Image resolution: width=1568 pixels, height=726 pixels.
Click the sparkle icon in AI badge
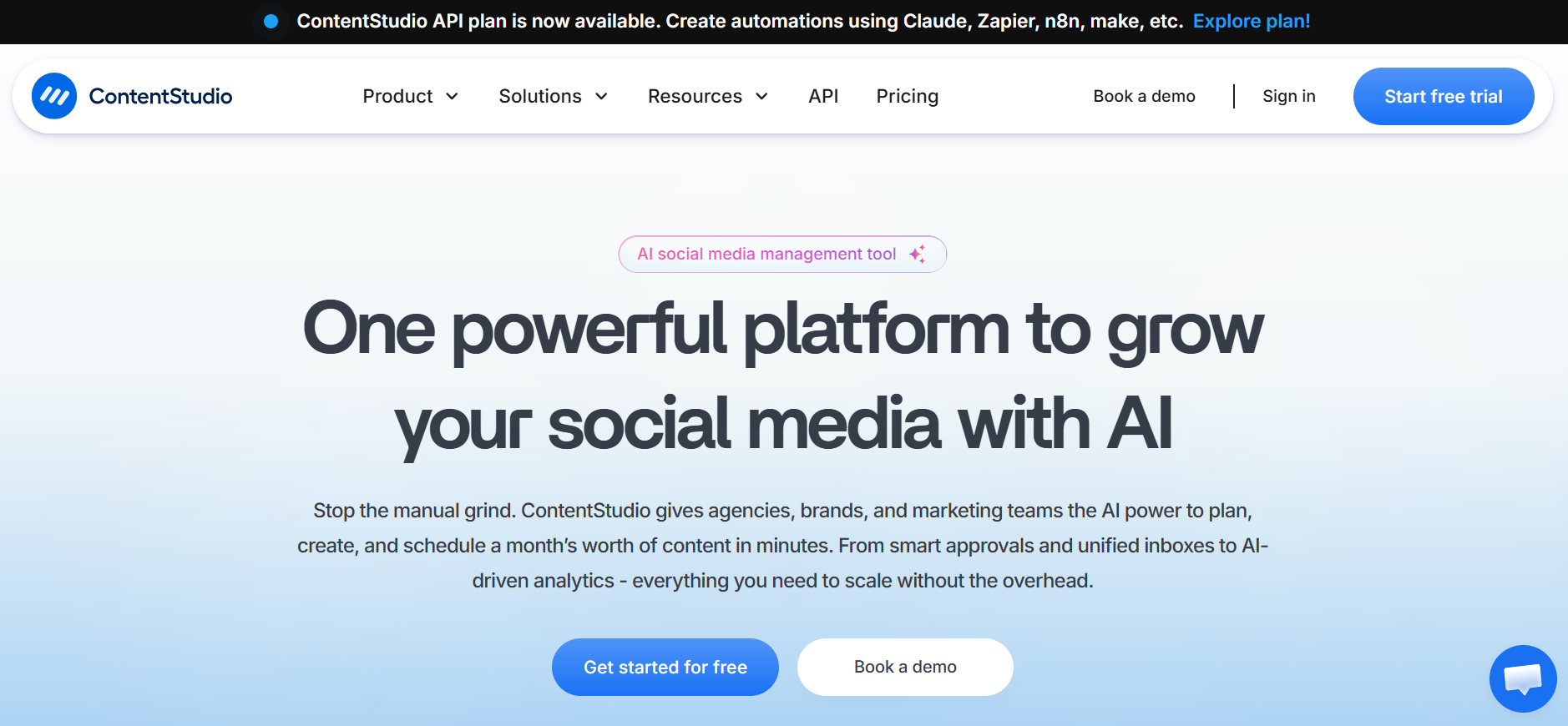(918, 255)
